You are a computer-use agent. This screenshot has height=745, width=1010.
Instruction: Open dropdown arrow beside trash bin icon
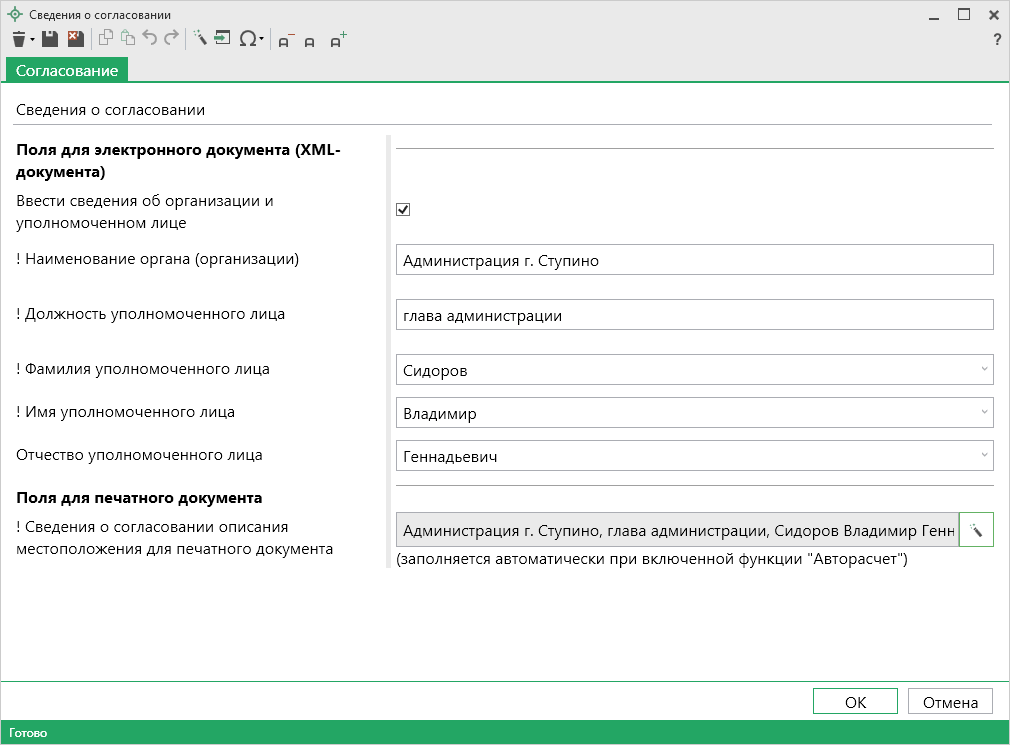pyautogui.click(x=33, y=40)
